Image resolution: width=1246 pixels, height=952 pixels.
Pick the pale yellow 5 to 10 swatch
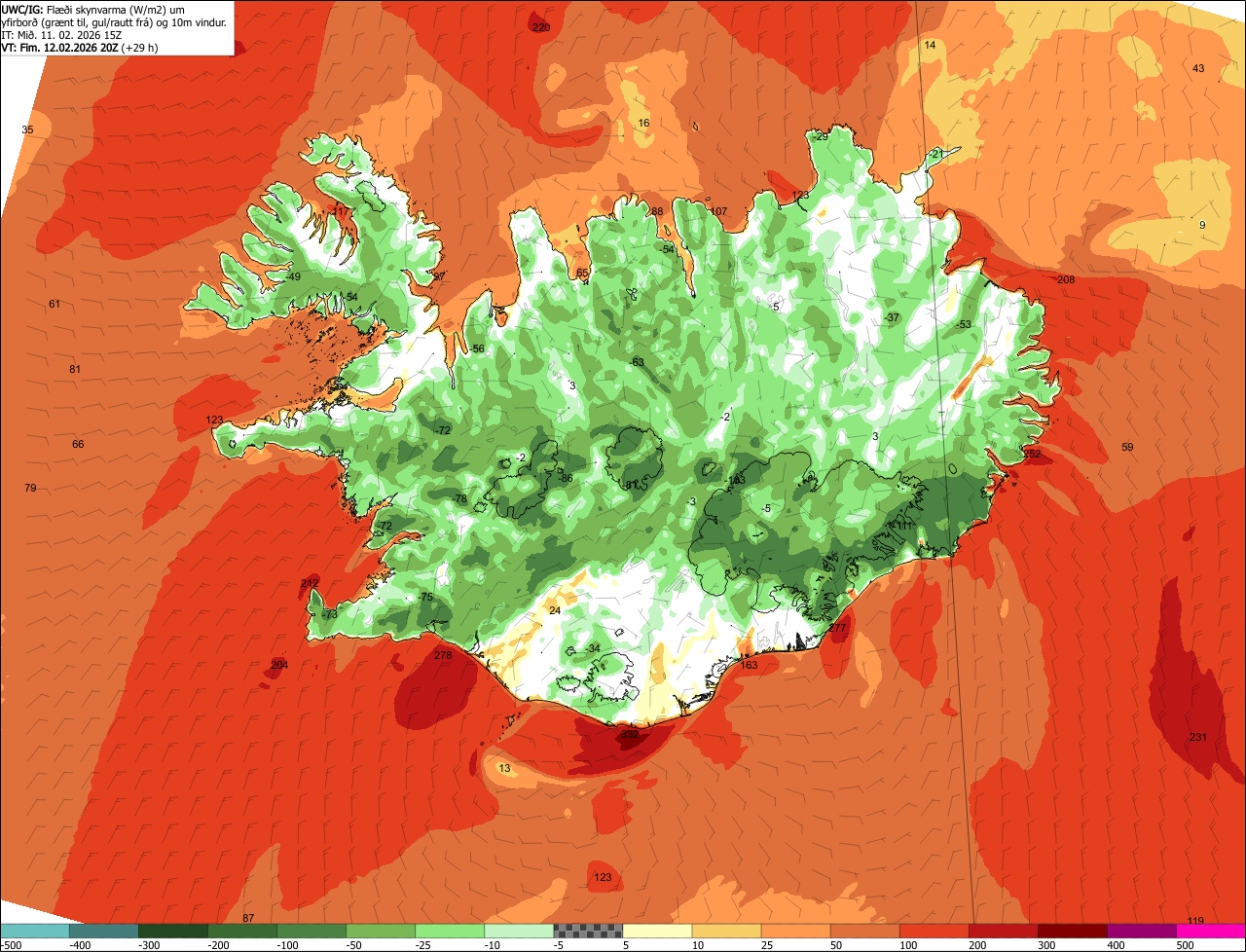[x=657, y=931]
